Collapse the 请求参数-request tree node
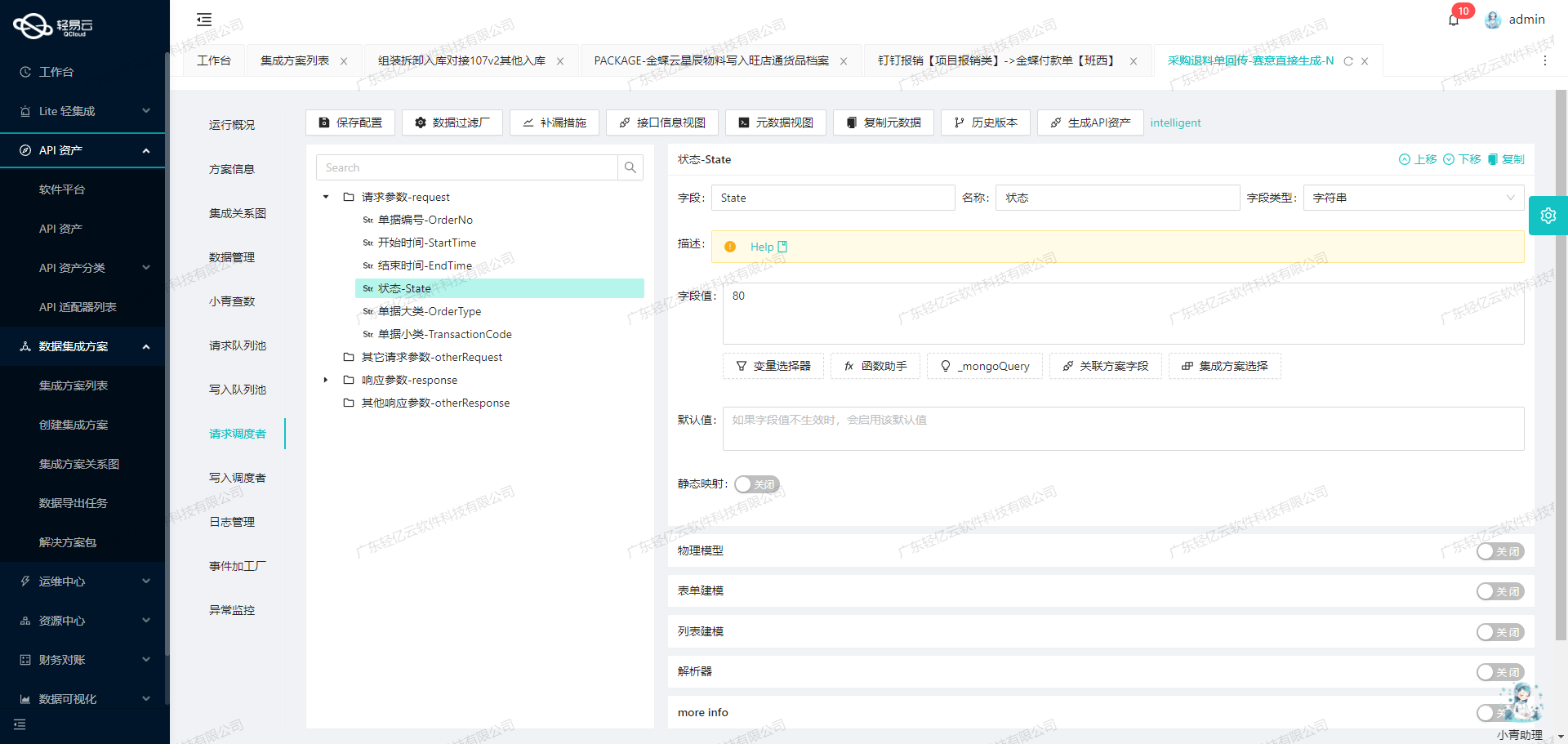 (x=326, y=197)
